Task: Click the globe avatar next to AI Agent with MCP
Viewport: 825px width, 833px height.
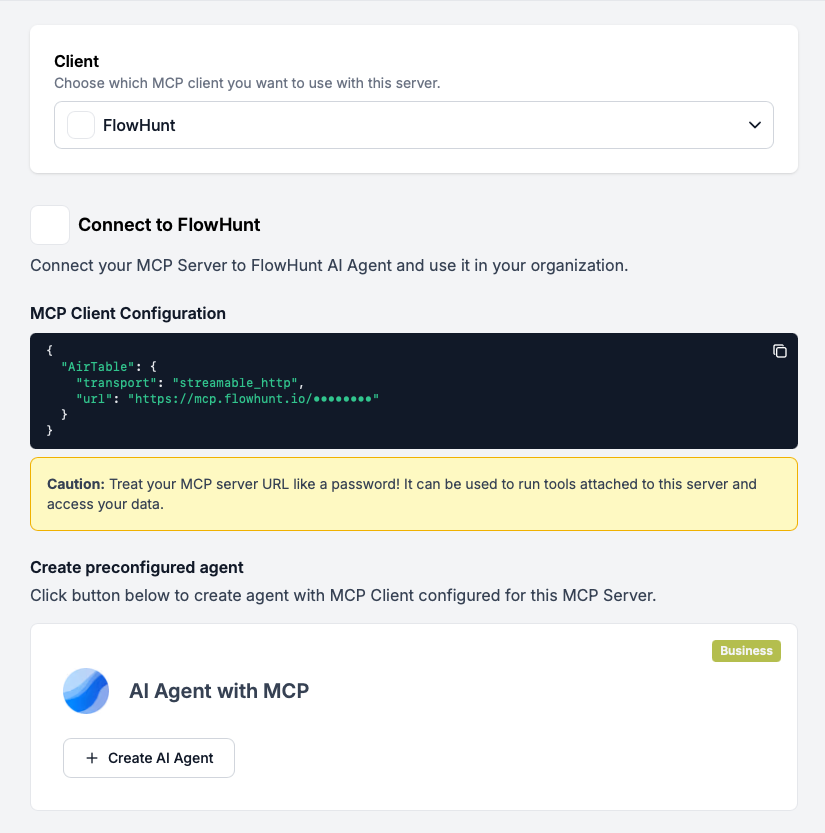Action: [x=86, y=691]
